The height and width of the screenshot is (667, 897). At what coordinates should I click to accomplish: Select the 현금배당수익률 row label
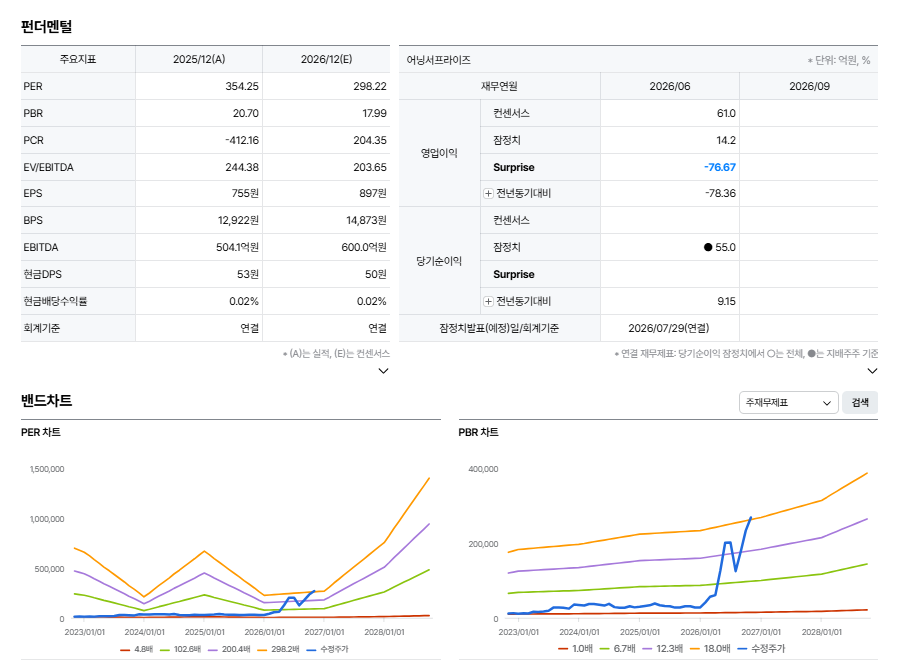[x=55, y=301]
